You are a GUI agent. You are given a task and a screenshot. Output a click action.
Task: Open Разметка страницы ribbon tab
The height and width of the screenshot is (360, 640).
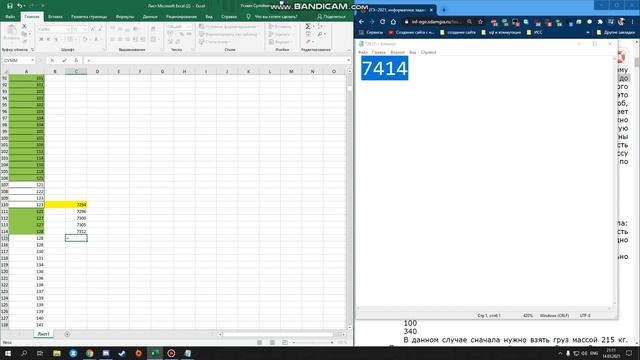click(89, 17)
